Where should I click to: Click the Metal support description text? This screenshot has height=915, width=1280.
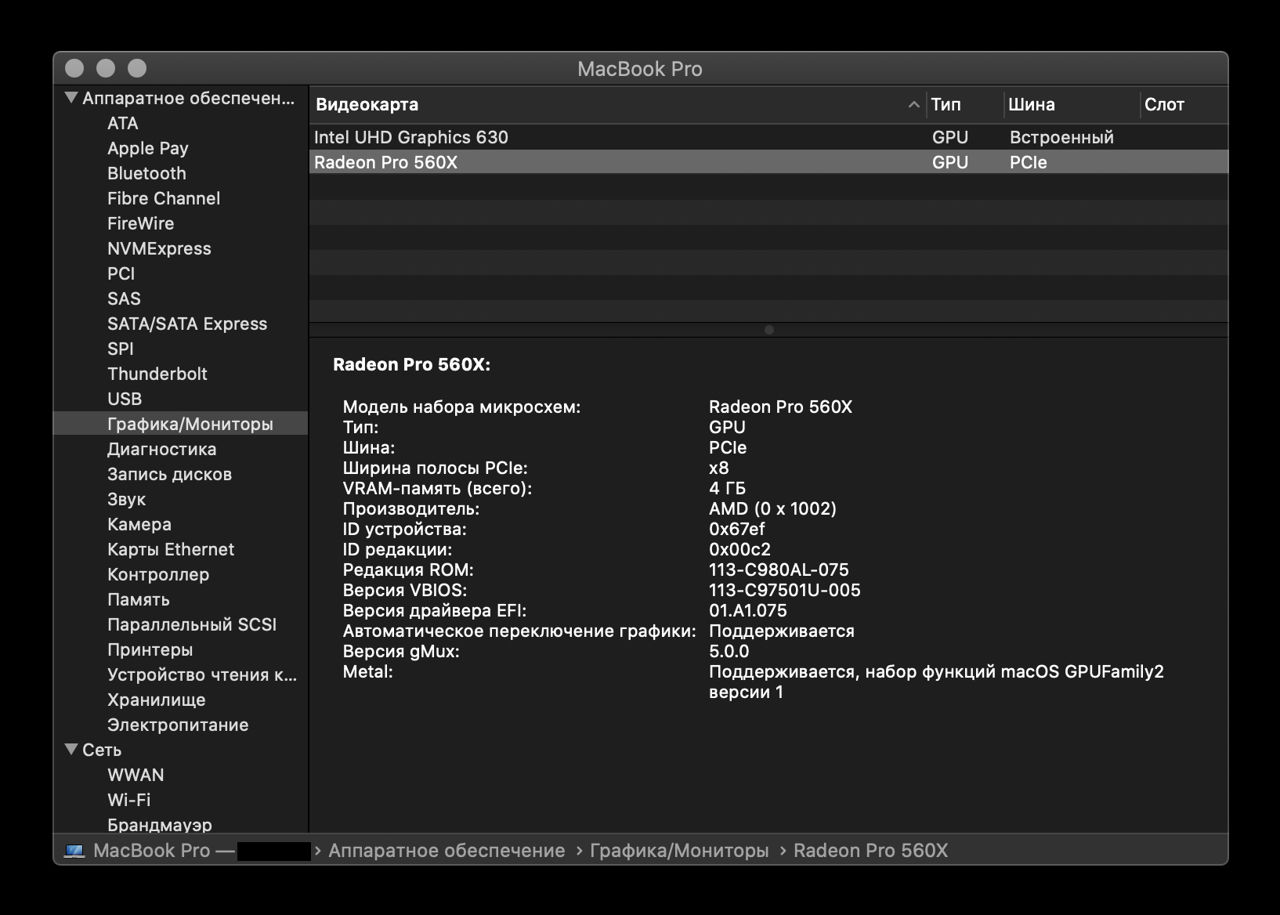(936, 682)
